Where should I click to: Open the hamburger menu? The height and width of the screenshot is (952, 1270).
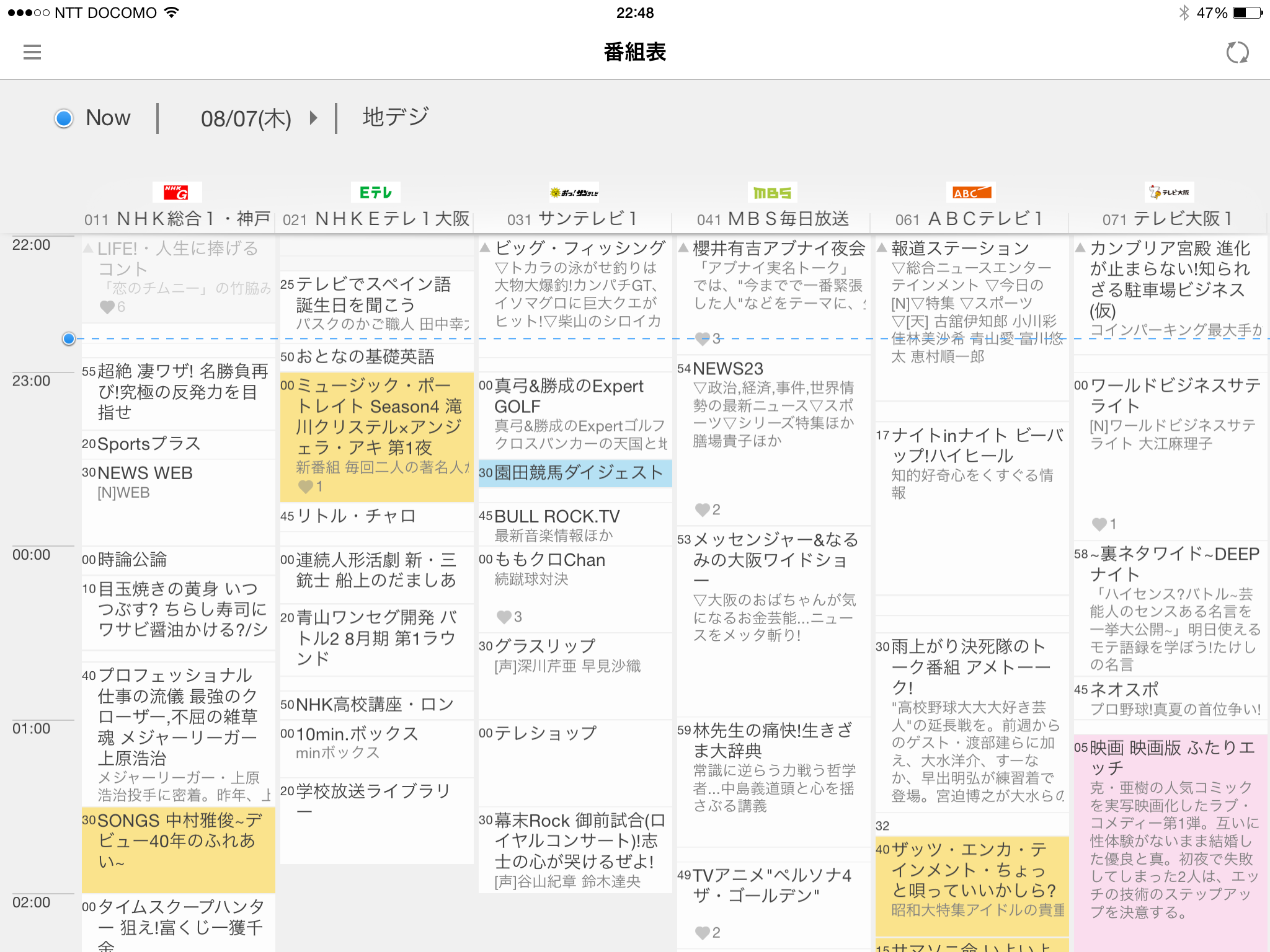click(32, 52)
